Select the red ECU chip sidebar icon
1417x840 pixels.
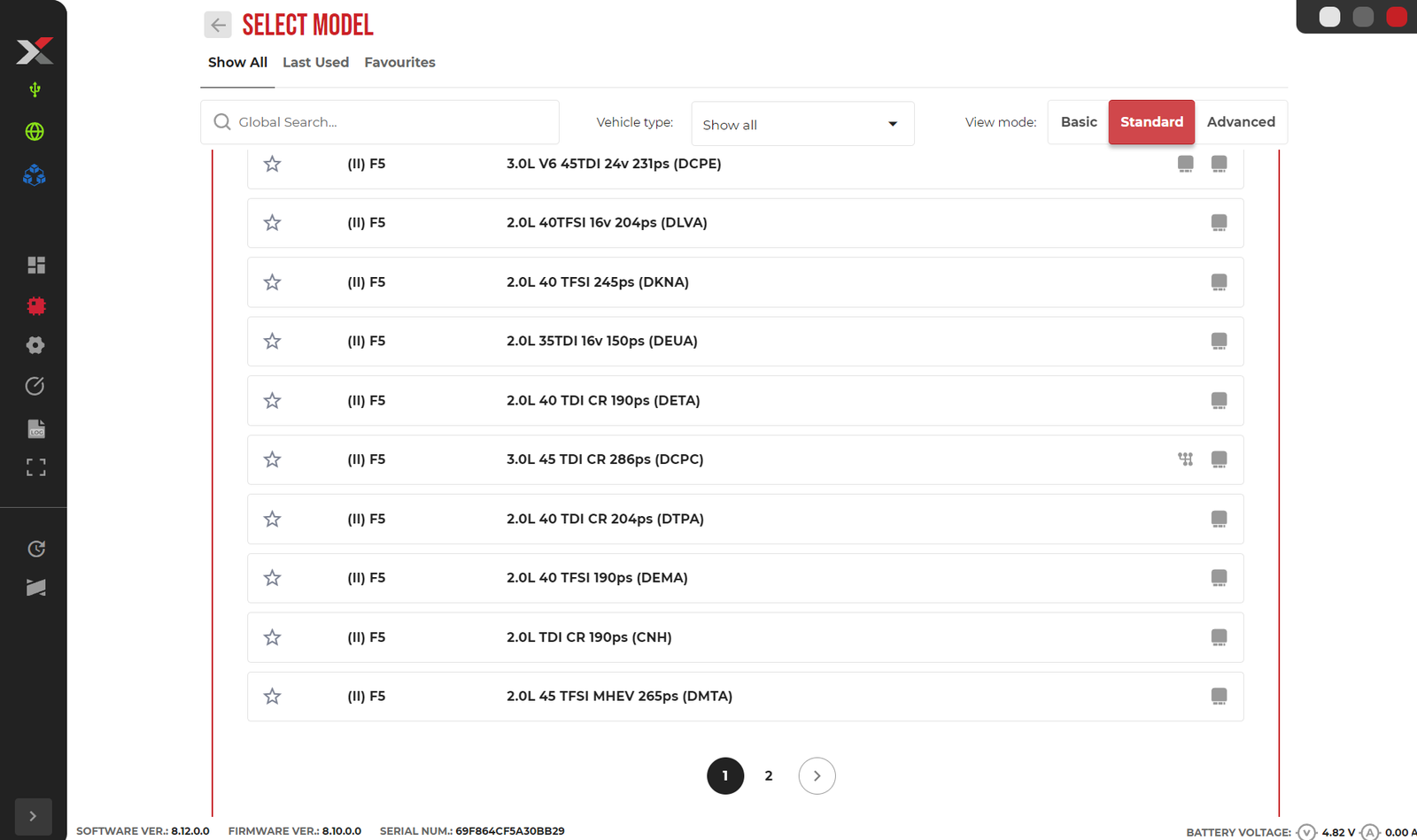point(36,305)
